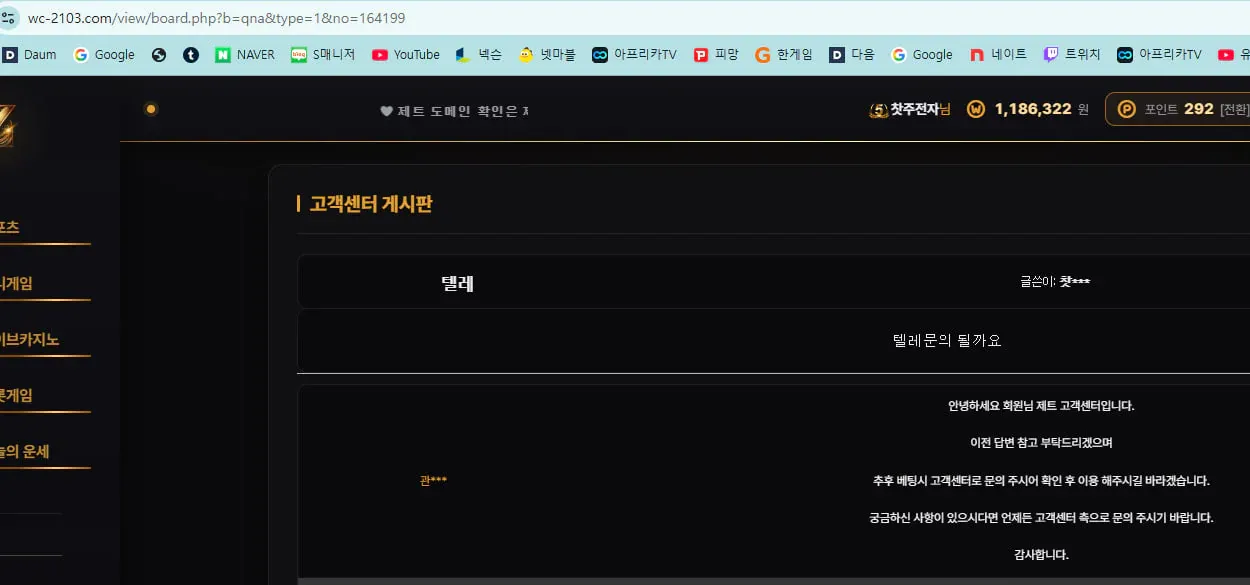Click the author label 글쓴이: 찻***
Image resolution: width=1250 pixels, height=585 pixels.
[1055, 282]
